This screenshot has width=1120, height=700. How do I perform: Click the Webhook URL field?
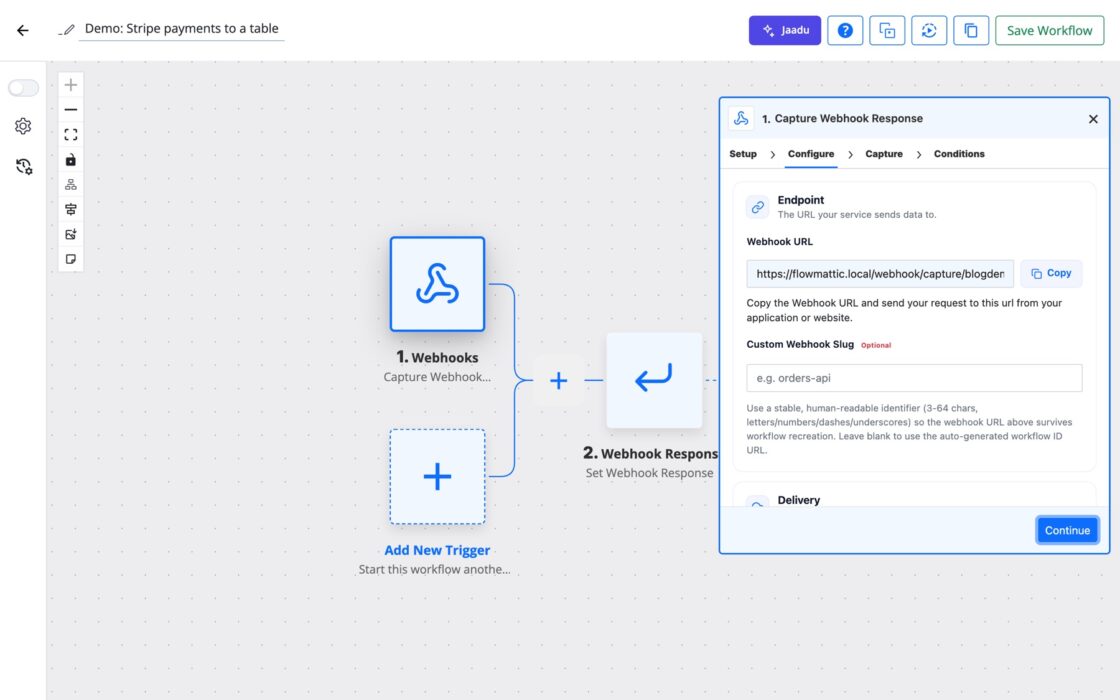[879, 274]
